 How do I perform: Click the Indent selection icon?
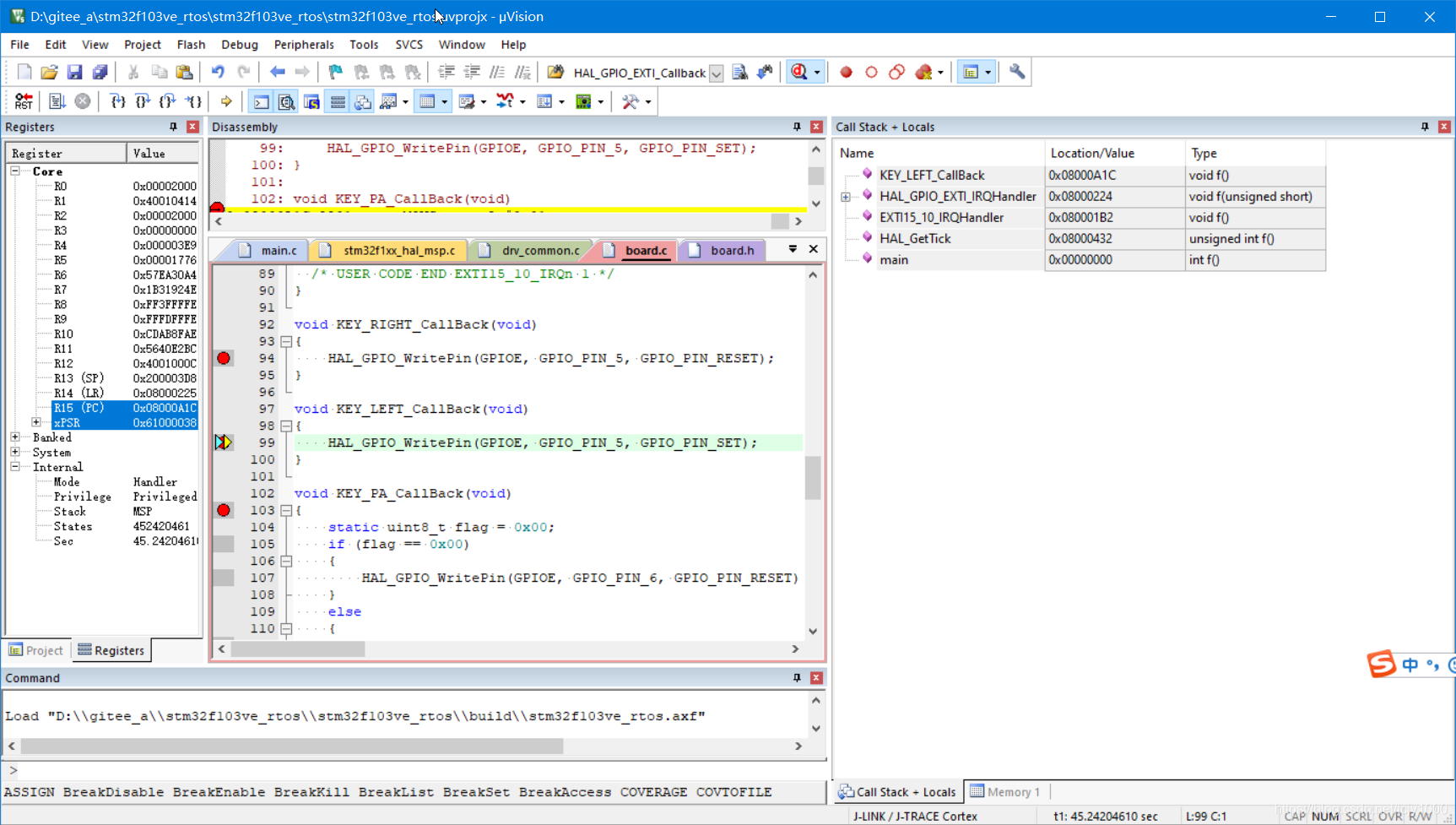coord(447,73)
